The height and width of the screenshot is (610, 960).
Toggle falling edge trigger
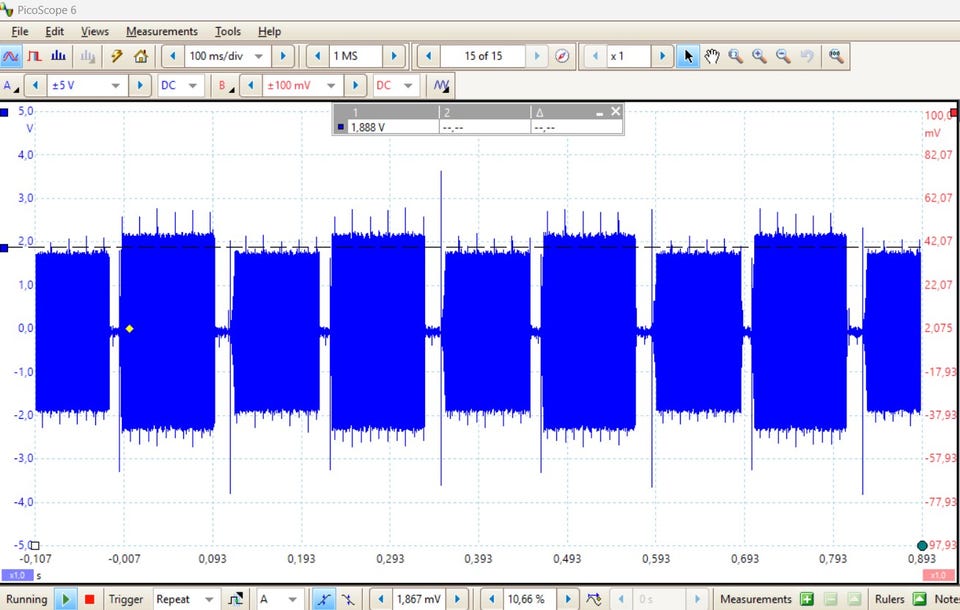pos(347,599)
